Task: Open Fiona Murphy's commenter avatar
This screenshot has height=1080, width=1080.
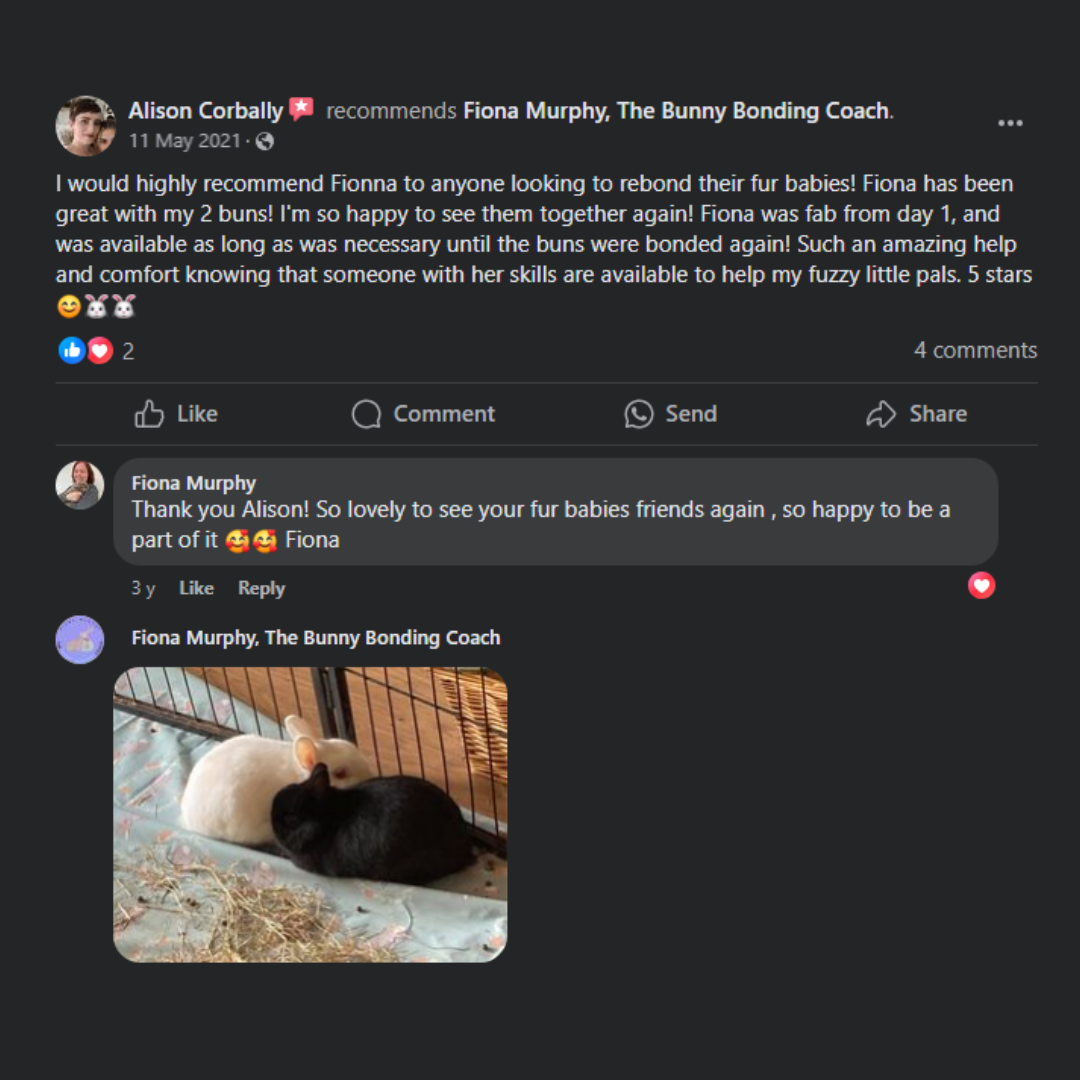Action: click(x=79, y=485)
